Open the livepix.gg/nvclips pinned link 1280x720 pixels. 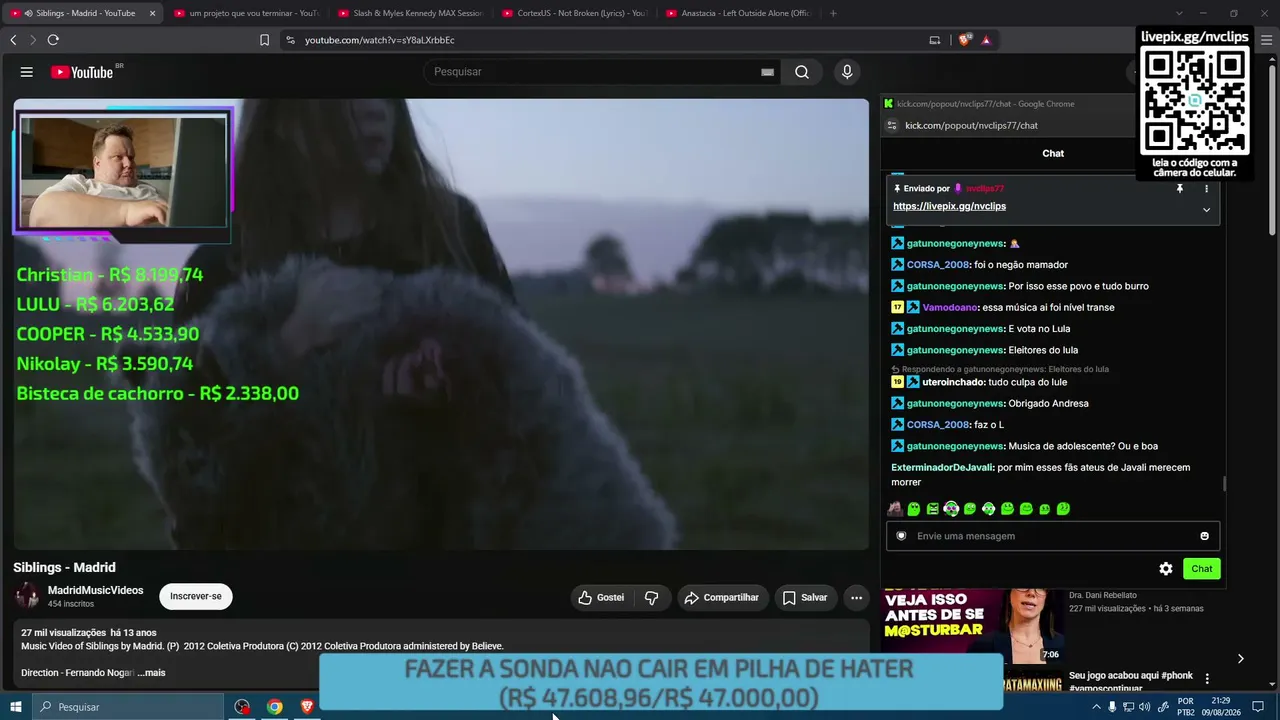(949, 206)
